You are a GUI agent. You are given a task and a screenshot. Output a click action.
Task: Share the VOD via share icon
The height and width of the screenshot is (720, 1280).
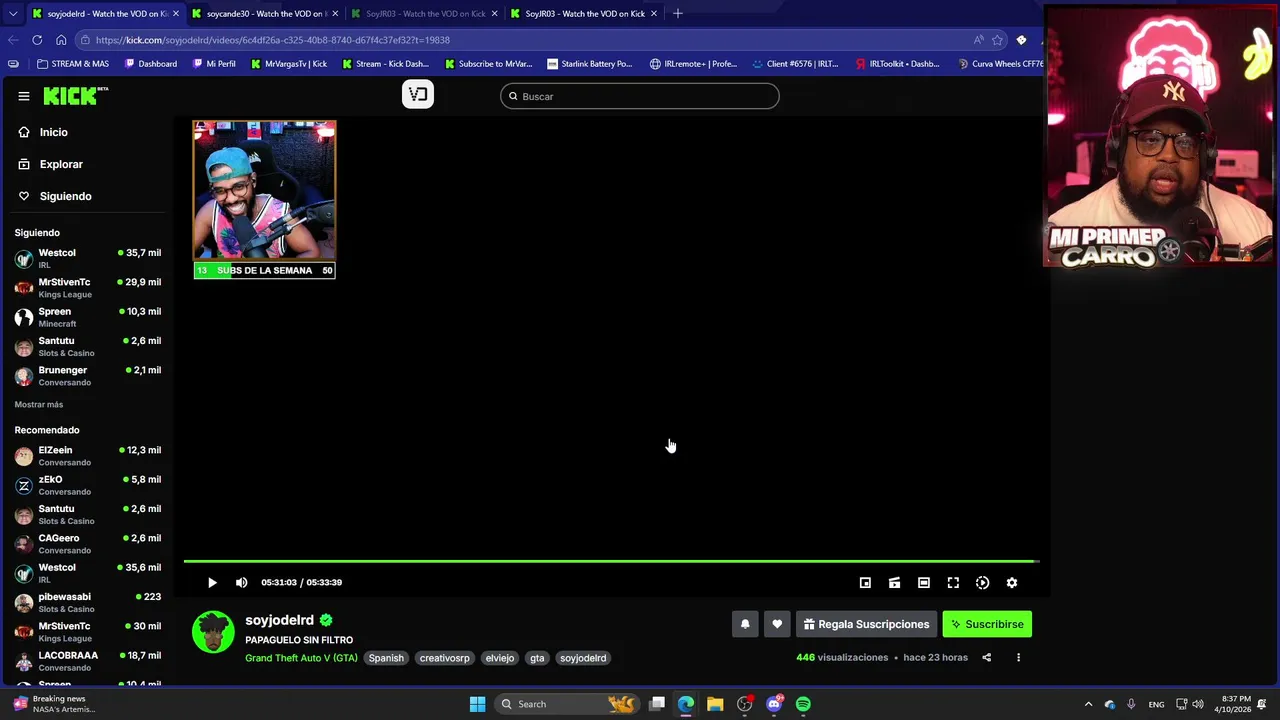coord(986,657)
